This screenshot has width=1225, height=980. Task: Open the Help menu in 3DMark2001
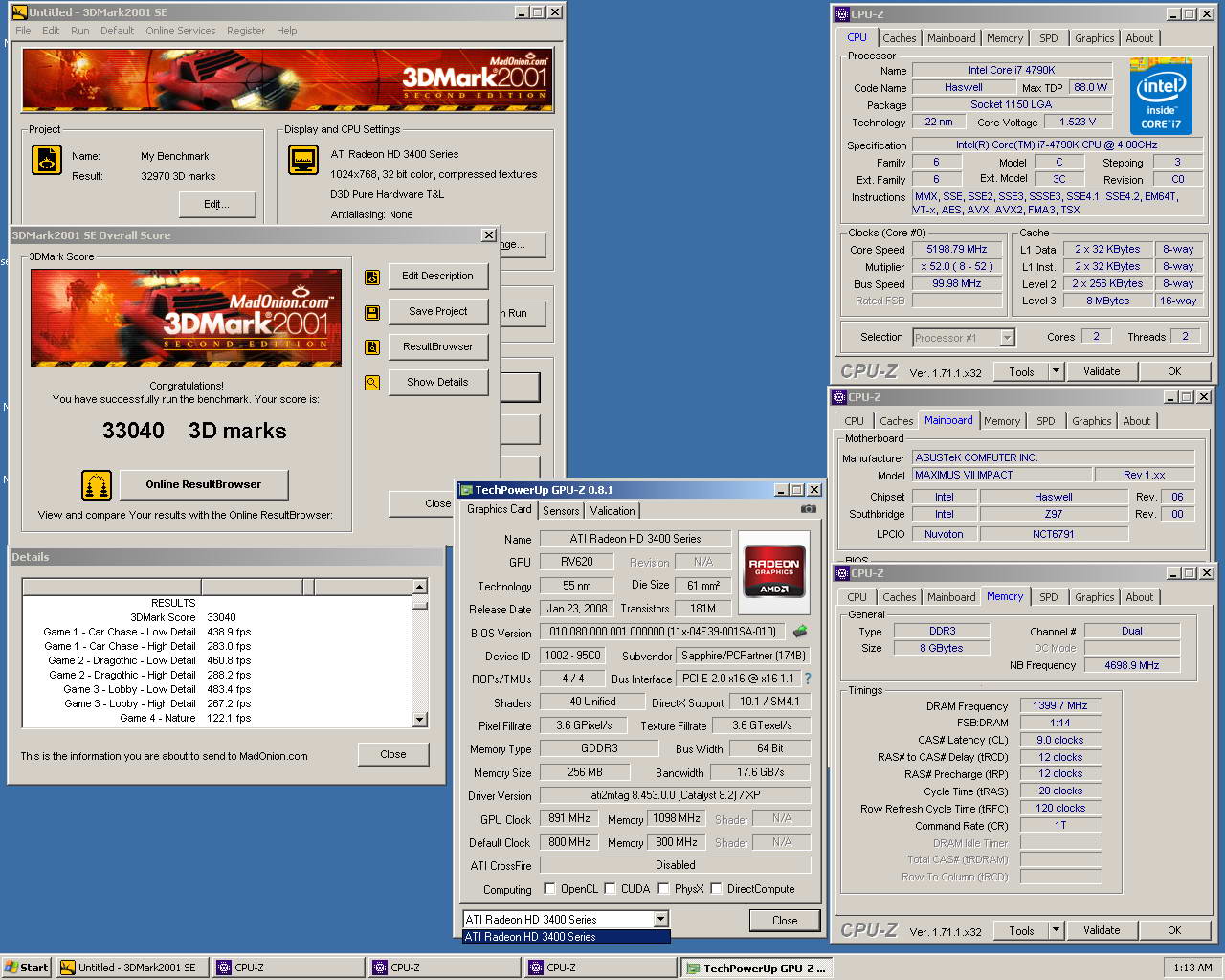click(287, 31)
